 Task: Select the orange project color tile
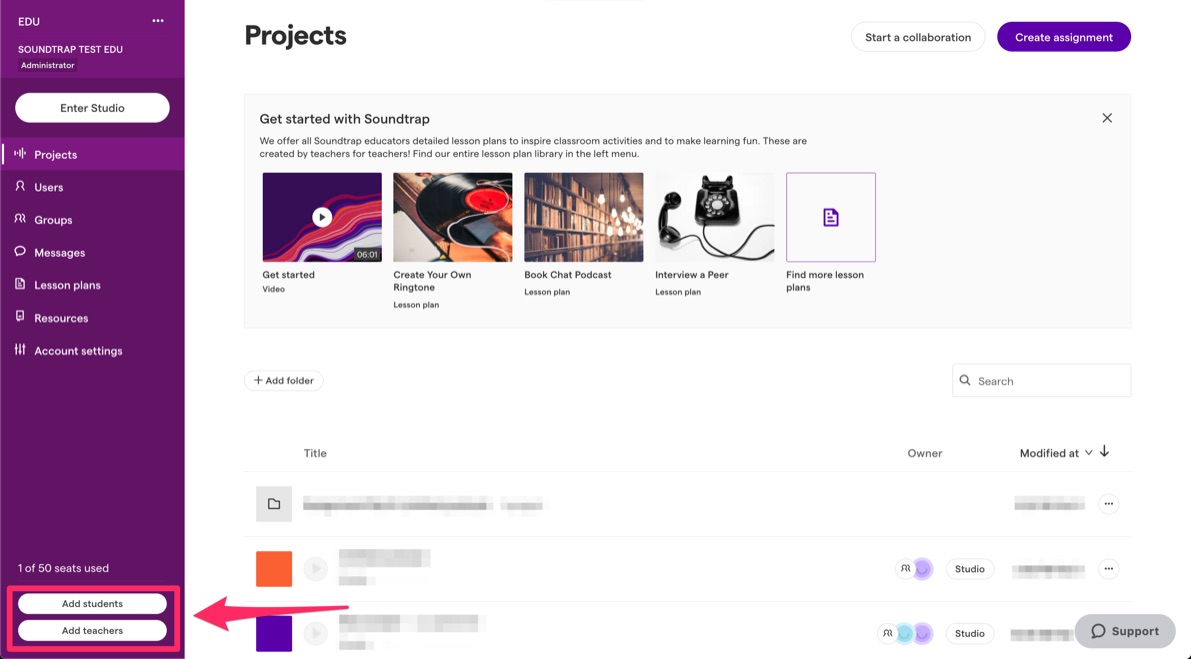(x=274, y=569)
